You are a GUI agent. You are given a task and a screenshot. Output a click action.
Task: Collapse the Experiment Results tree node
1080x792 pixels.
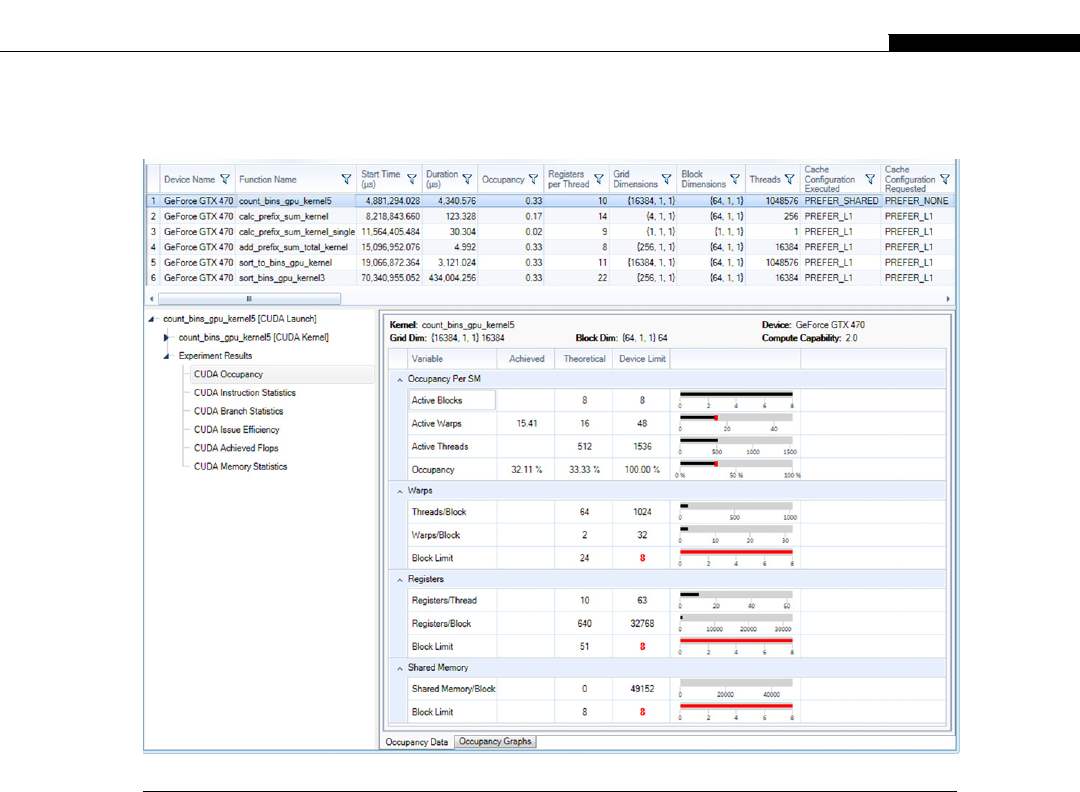click(167, 356)
